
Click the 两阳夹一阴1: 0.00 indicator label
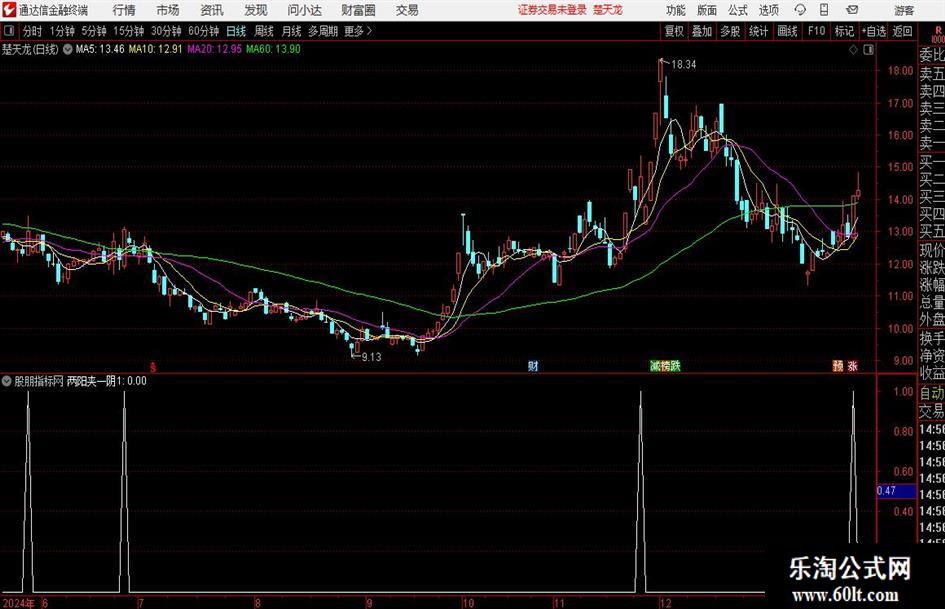[107, 381]
